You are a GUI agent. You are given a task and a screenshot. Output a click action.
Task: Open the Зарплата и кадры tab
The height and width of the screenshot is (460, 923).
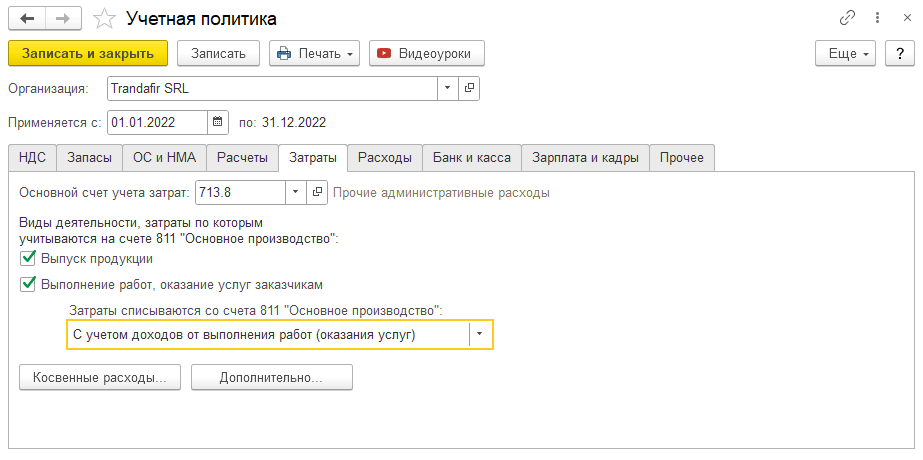click(x=585, y=158)
